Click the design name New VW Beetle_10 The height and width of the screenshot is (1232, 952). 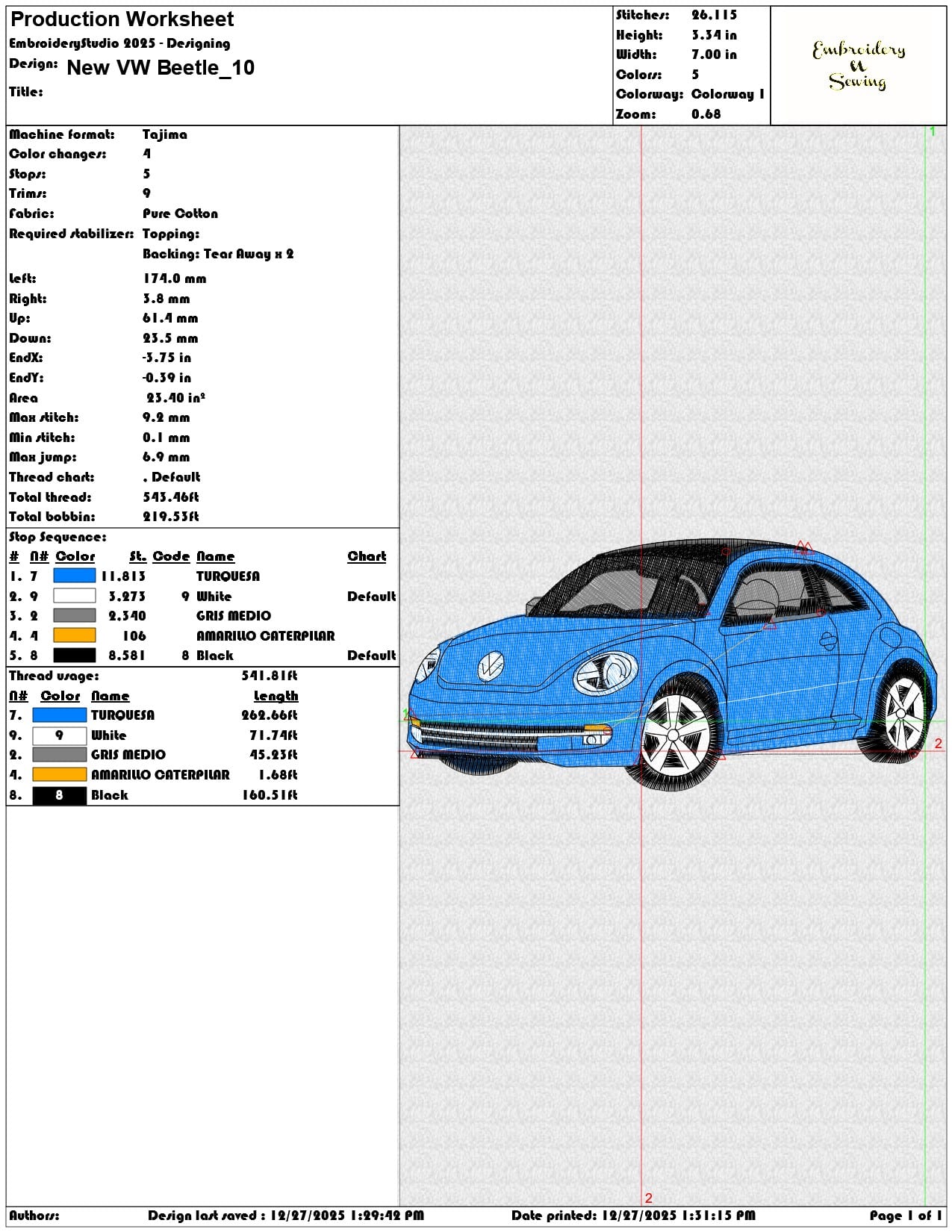(161, 68)
